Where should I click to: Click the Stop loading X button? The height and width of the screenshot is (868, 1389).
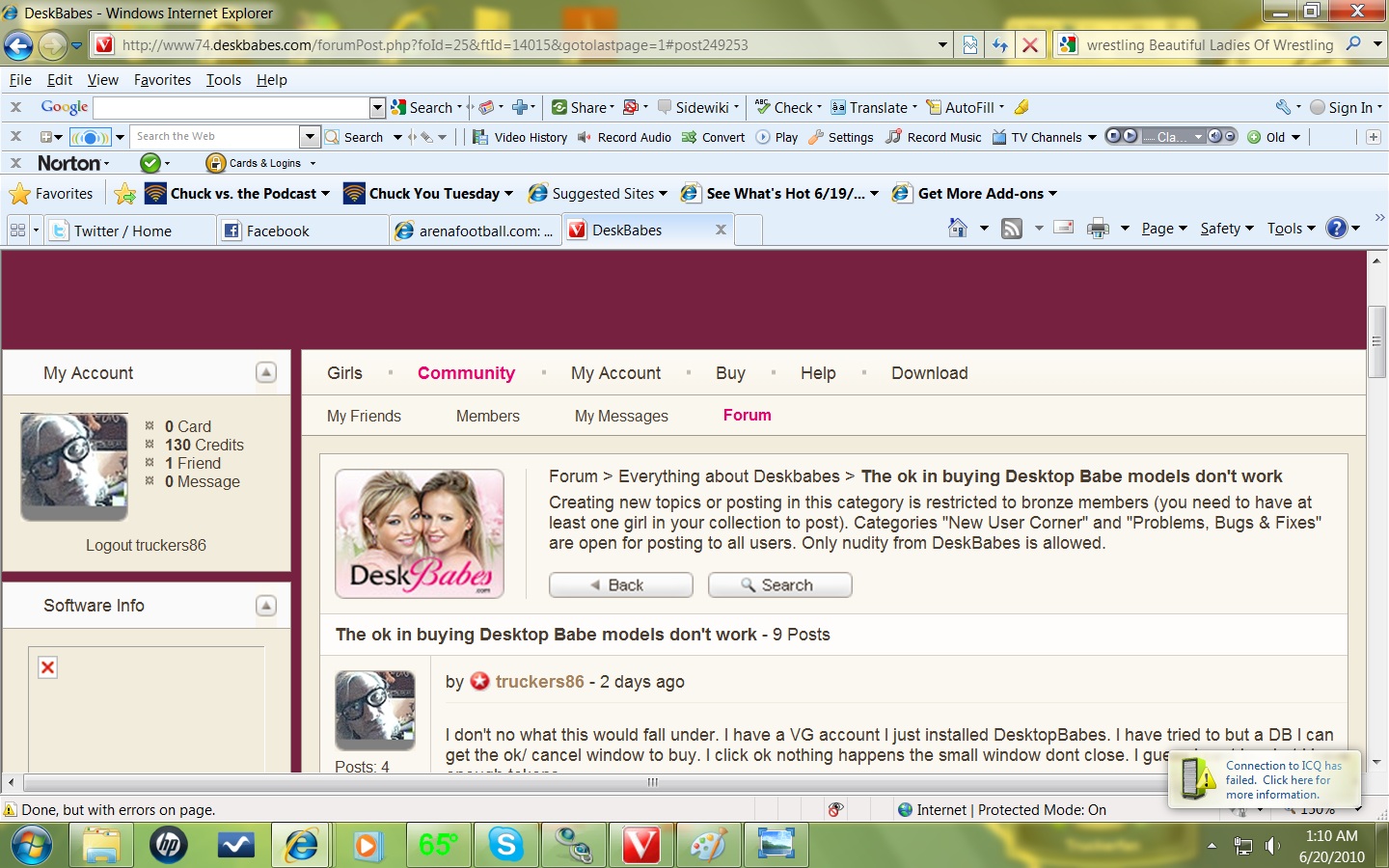(x=1030, y=45)
